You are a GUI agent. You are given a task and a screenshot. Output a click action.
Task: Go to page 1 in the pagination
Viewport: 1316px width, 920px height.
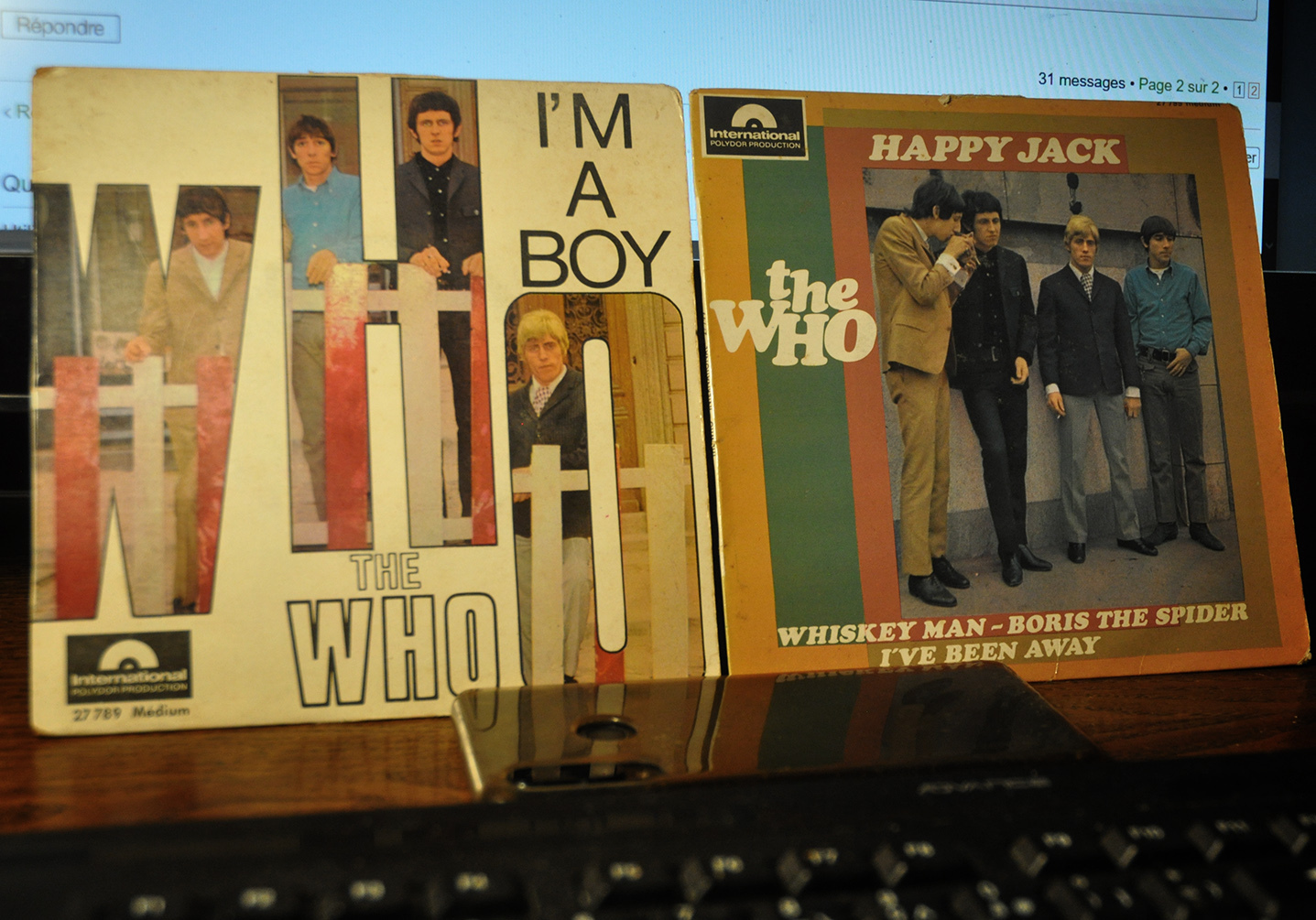coord(1239,89)
